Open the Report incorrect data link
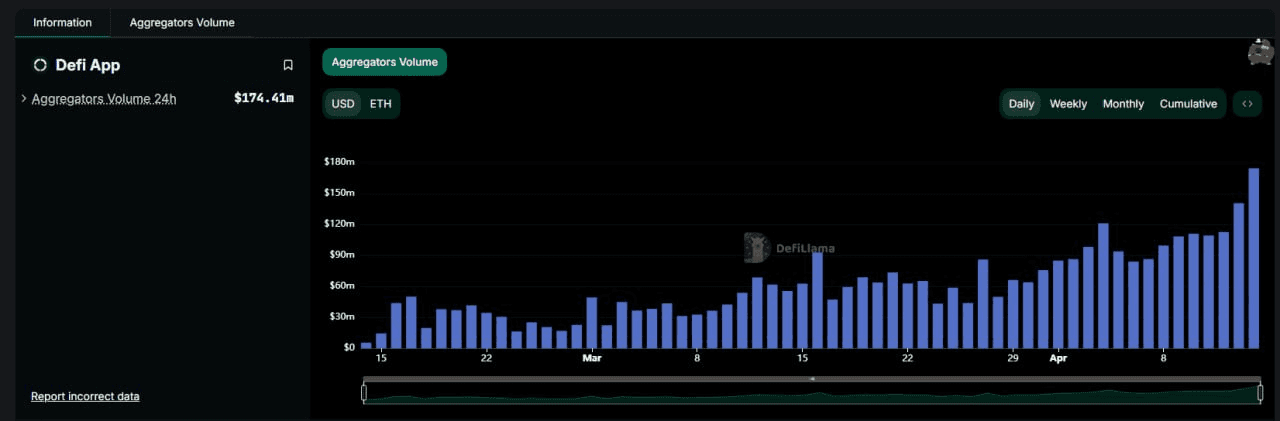Screen dimensions: 1280x421 (x=85, y=396)
